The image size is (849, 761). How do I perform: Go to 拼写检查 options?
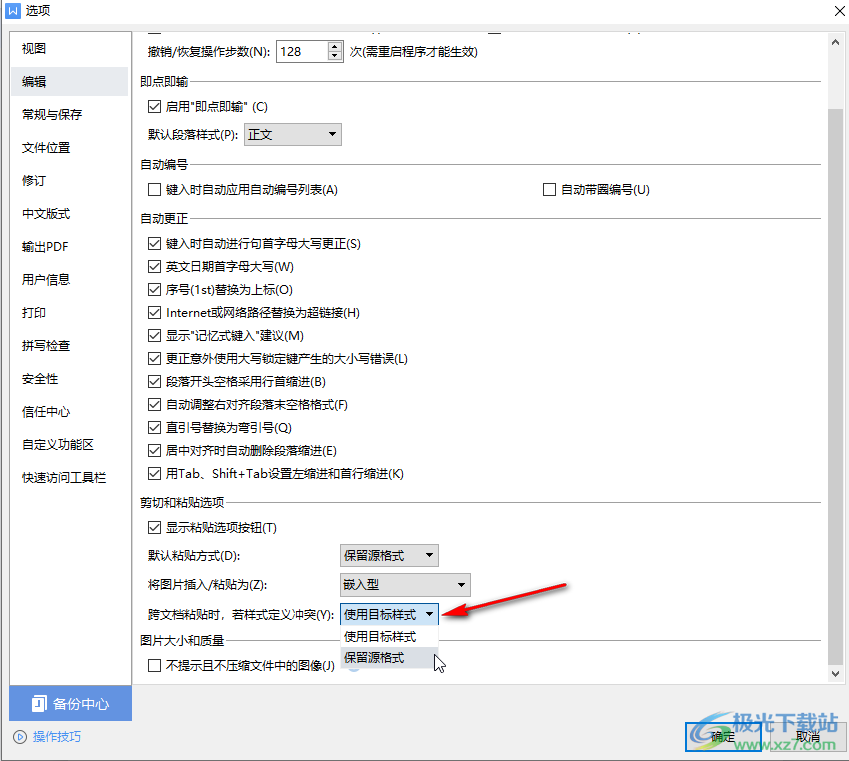click(x=46, y=346)
